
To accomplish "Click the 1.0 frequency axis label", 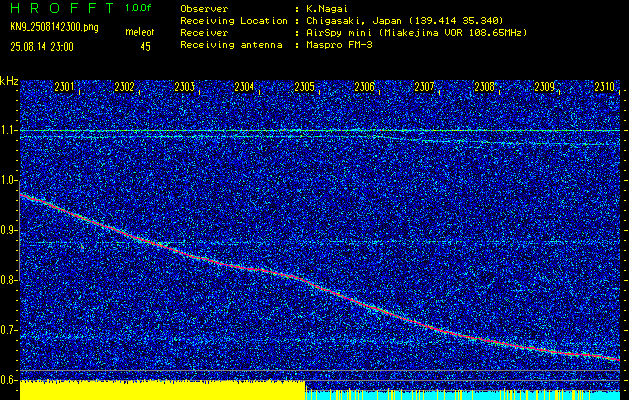I will [8, 180].
